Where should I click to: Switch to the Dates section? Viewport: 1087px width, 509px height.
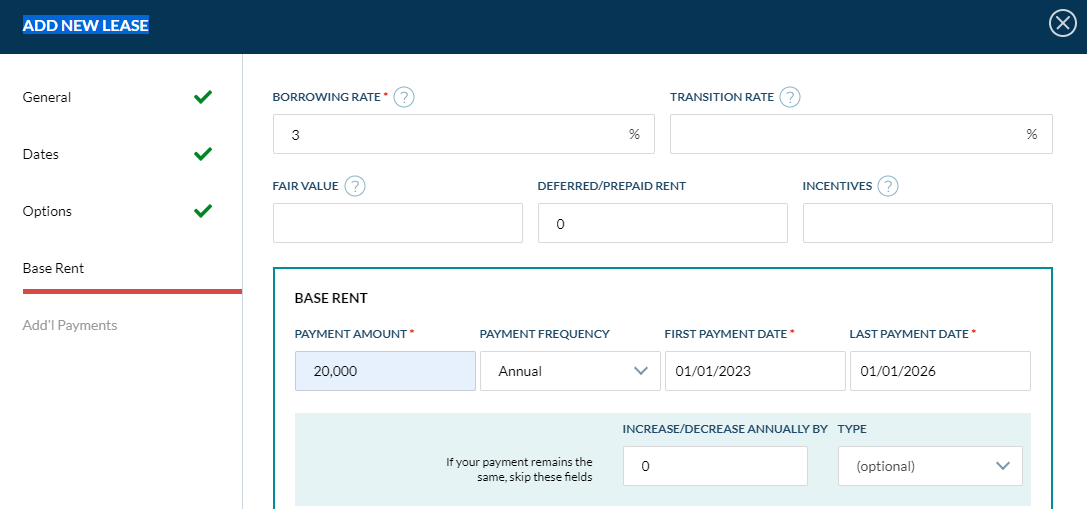point(41,155)
